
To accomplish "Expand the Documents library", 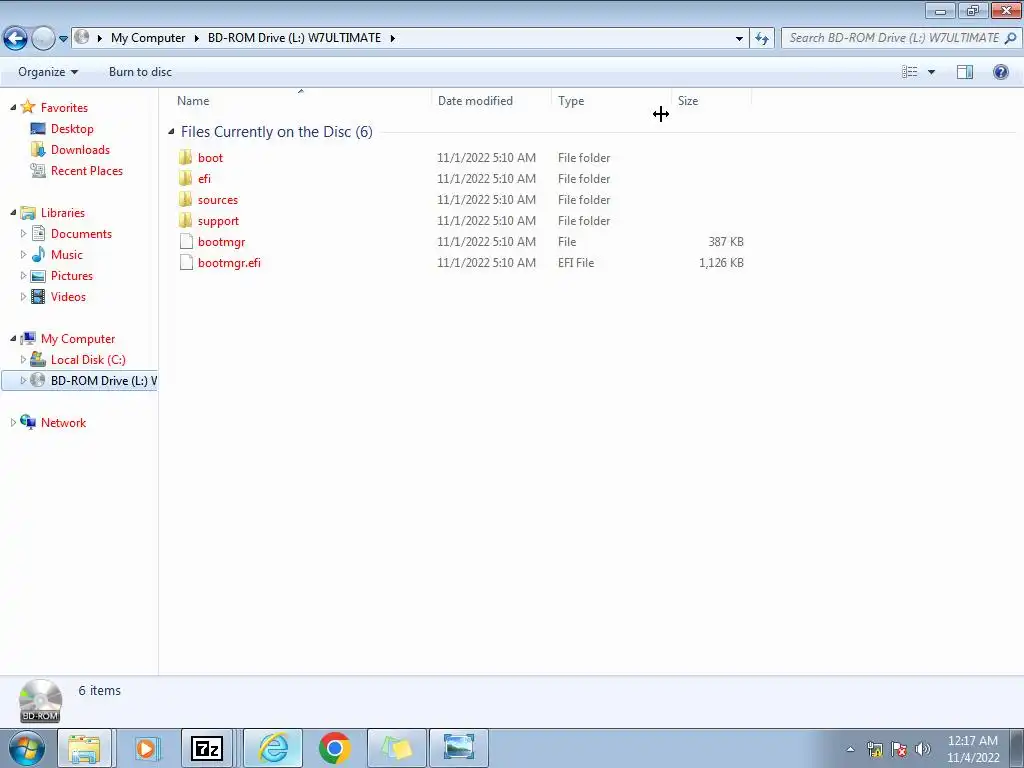I will pos(24,233).
